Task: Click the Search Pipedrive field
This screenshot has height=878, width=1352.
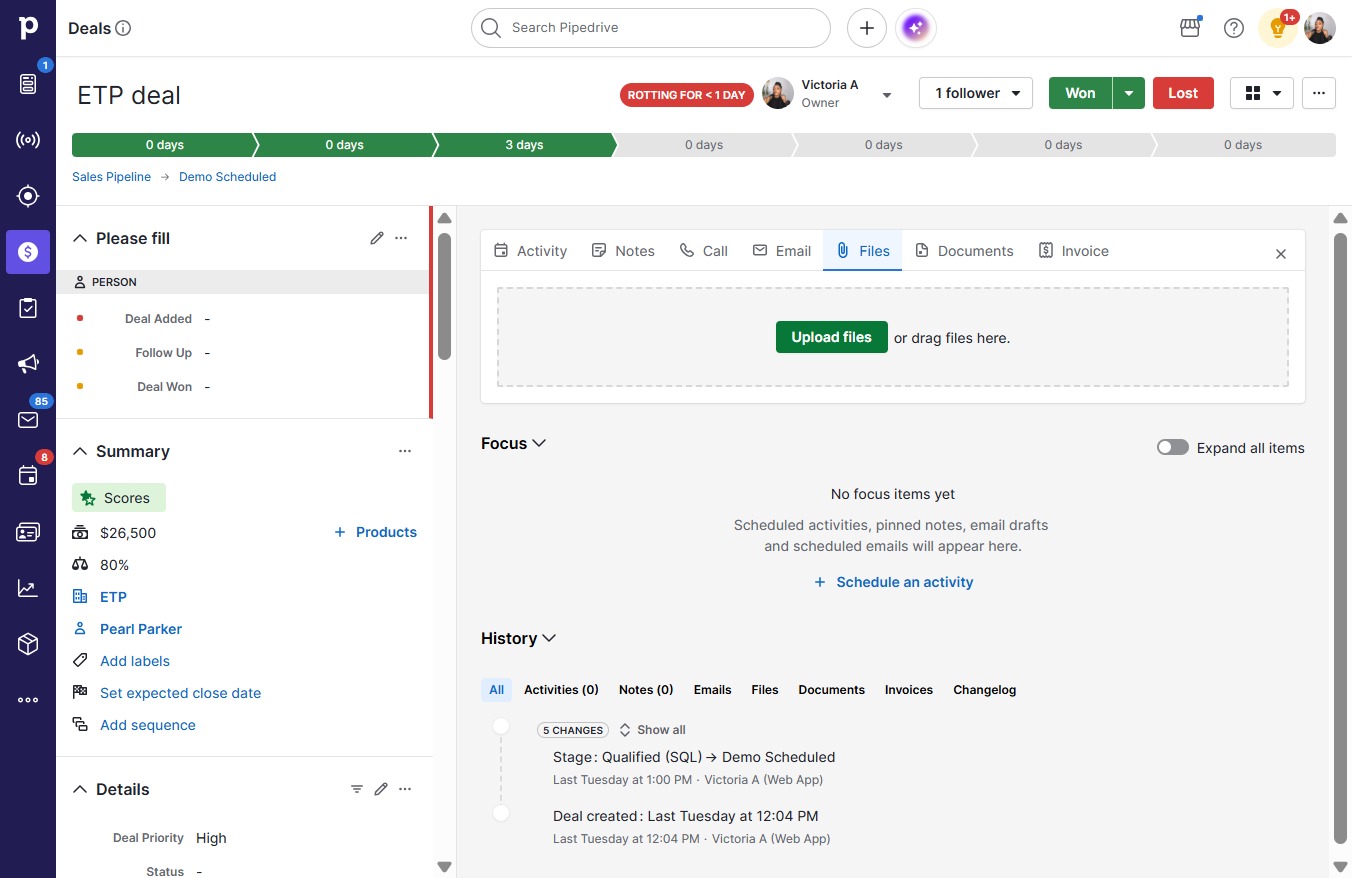Action: click(x=651, y=28)
